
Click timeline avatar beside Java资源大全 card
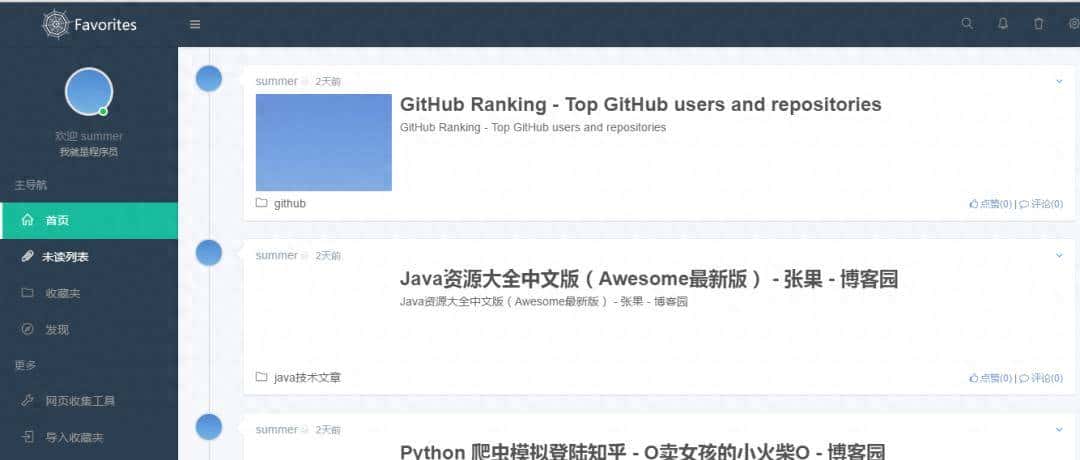click(209, 253)
